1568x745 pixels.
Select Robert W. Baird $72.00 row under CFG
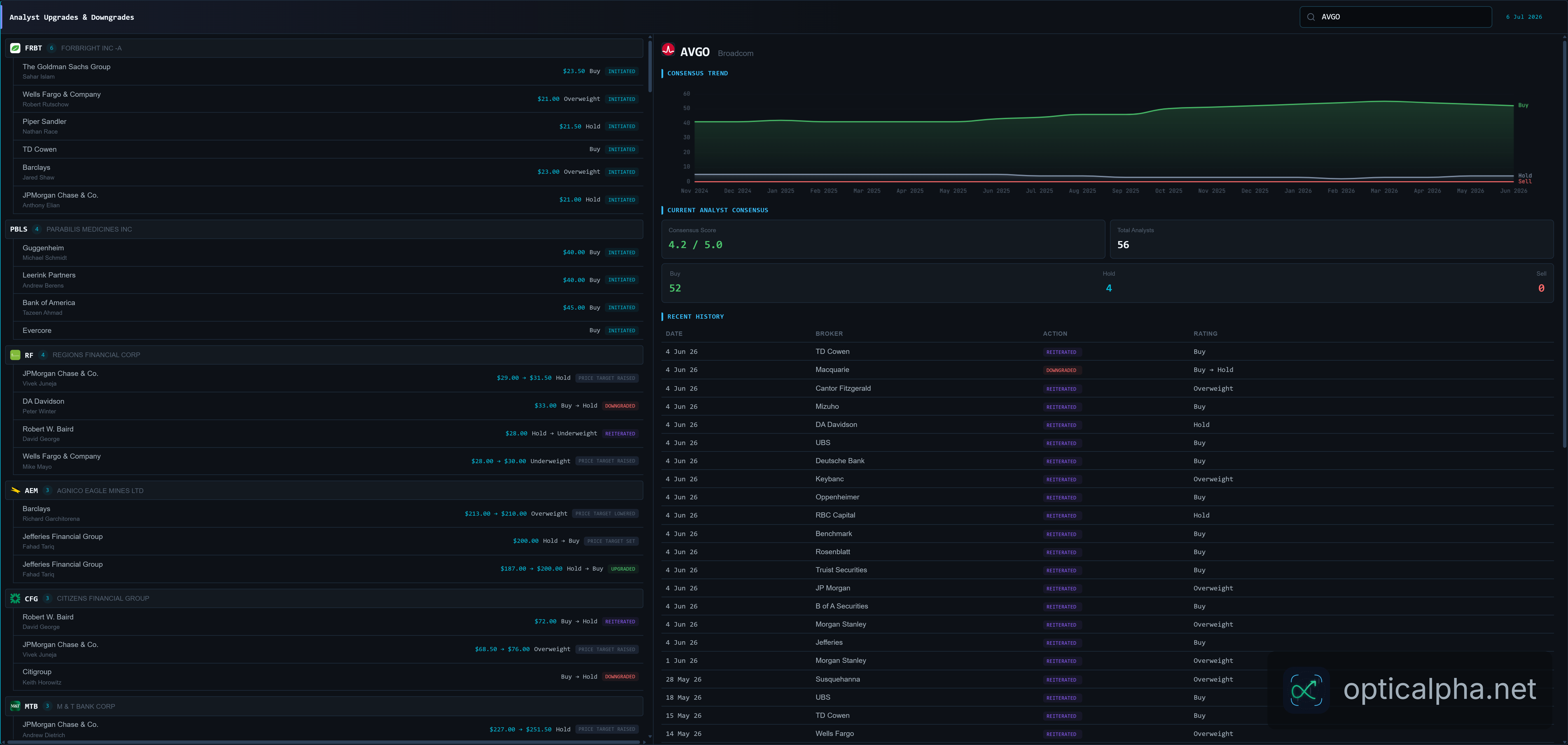[x=328, y=621]
